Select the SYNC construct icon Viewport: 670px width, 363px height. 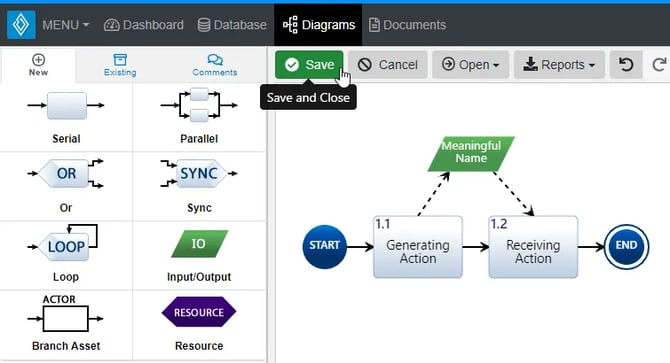click(199, 173)
